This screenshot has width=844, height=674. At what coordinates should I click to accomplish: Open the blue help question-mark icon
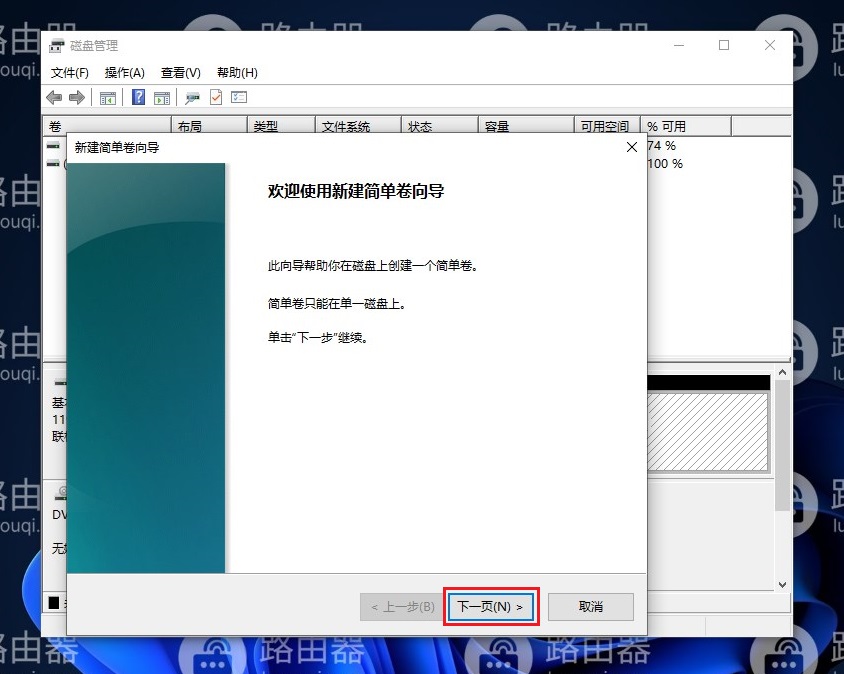tap(138, 97)
